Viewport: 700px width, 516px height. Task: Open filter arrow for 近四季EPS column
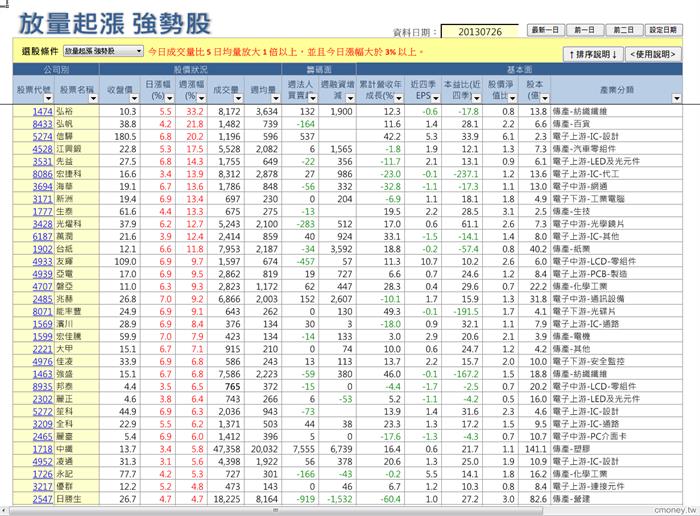(436, 98)
